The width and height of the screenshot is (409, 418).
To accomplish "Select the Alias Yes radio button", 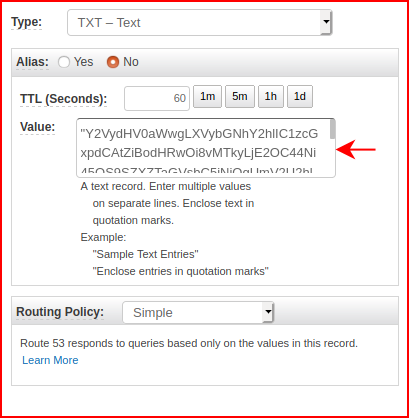I will point(64,62).
